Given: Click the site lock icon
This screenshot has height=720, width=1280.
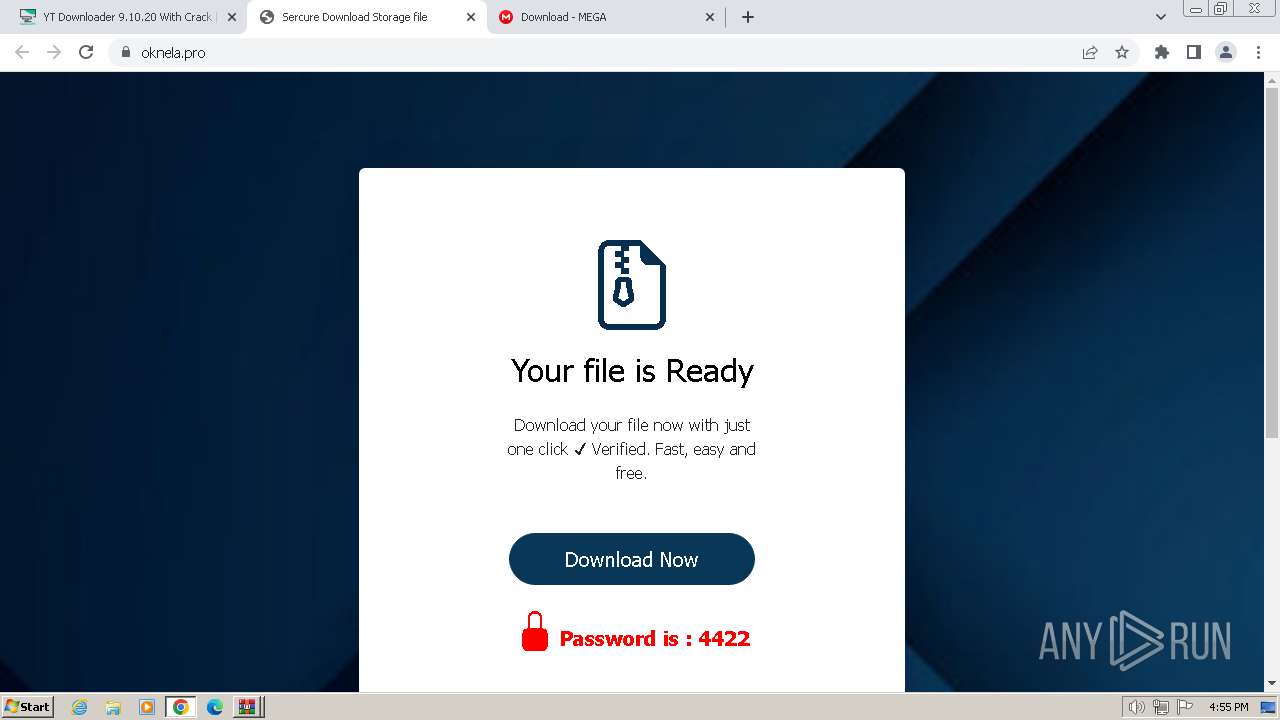Looking at the screenshot, I should pyautogui.click(x=125, y=52).
